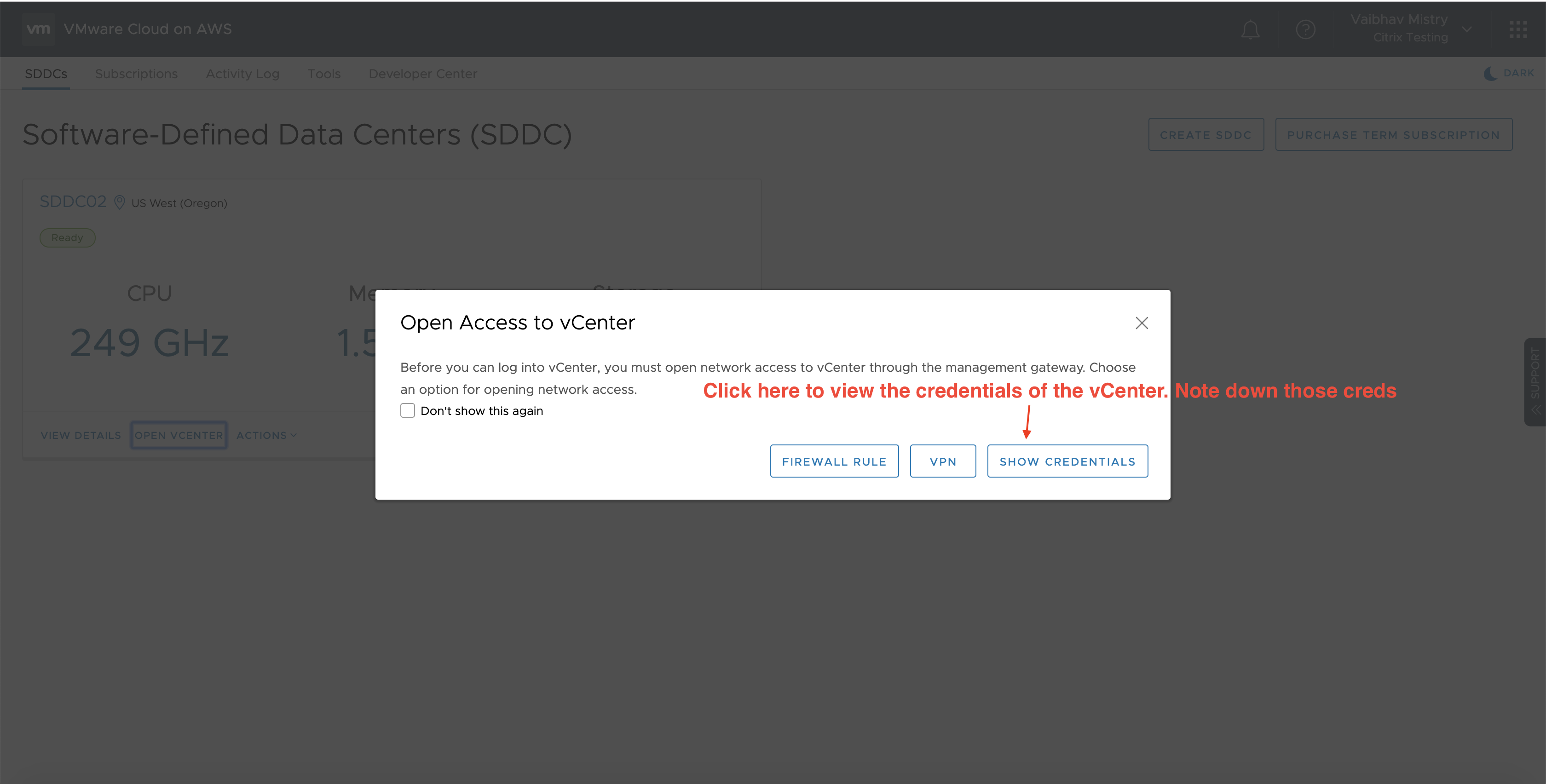Image resolution: width=1546 pixels, height=784 pixels.
Task: Click the SHOW CREDENTIALS button
Action: click(1067, 461)
